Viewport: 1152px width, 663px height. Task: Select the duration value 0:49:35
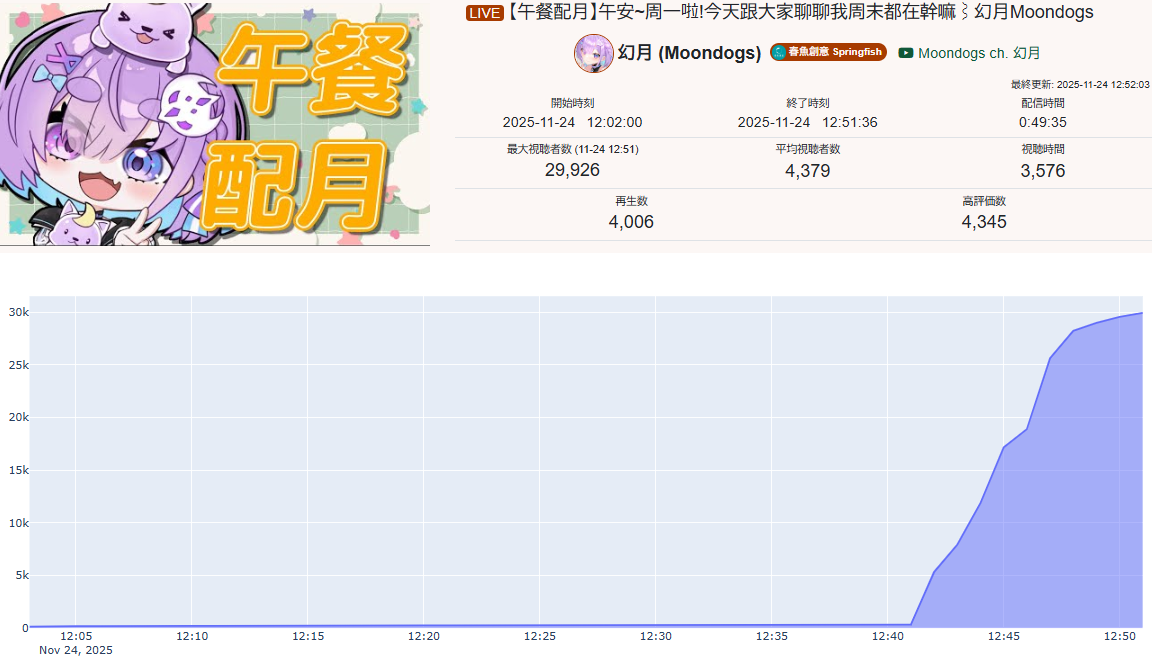tap(1043, 122)
